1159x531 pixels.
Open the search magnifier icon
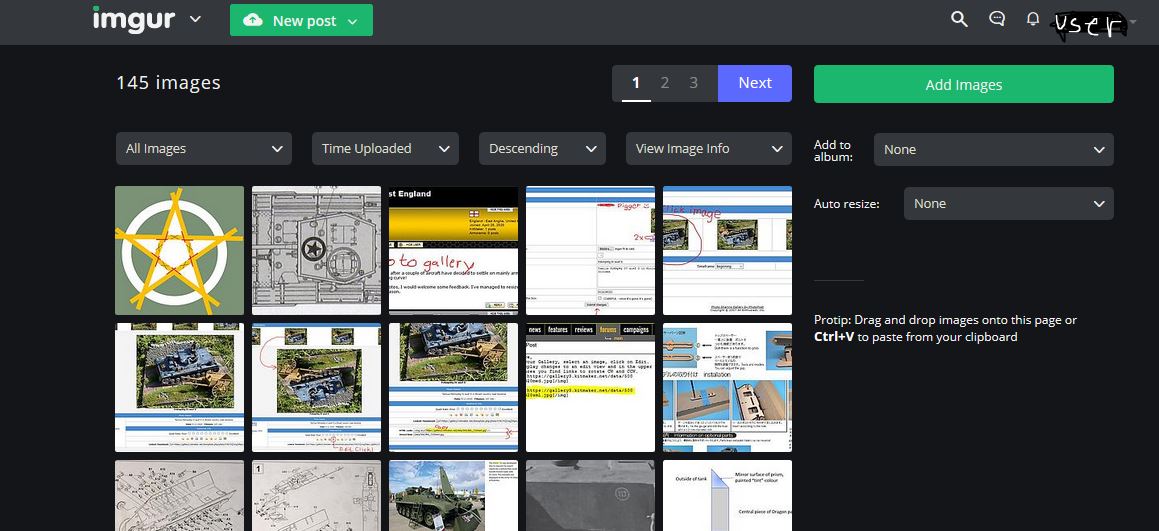pyautogui.click(x=959, y=19)
